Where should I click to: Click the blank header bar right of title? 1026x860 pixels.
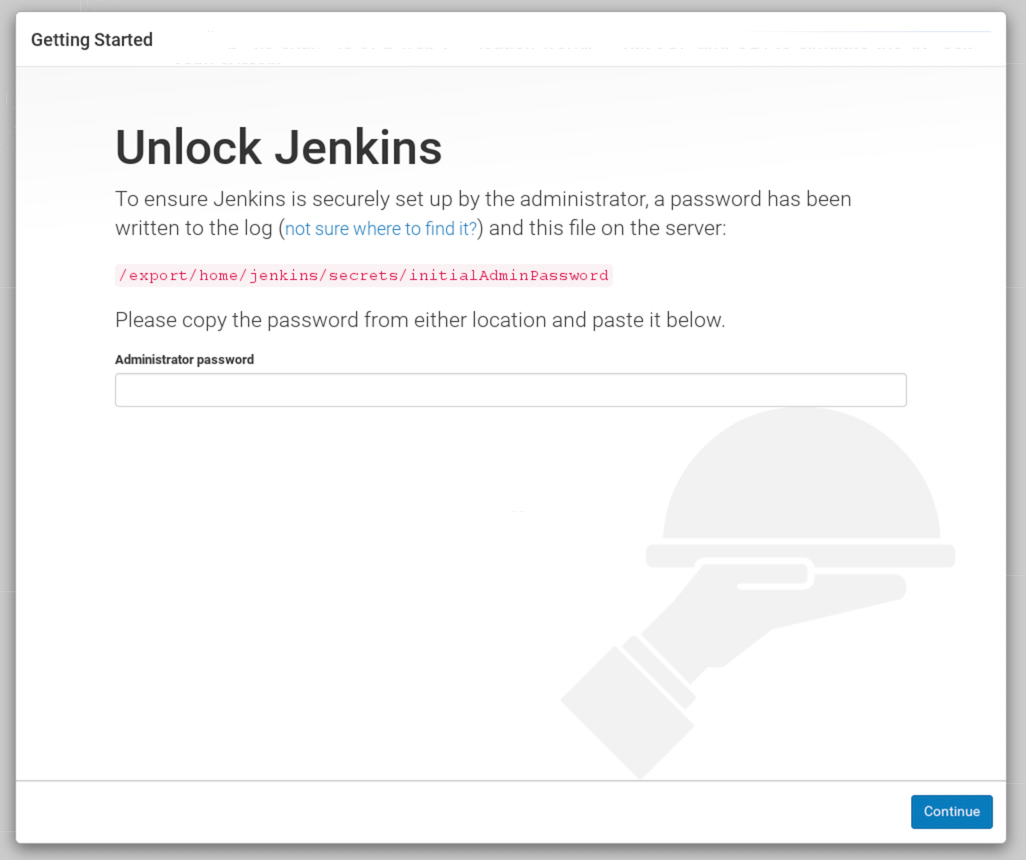click(600, 40)
